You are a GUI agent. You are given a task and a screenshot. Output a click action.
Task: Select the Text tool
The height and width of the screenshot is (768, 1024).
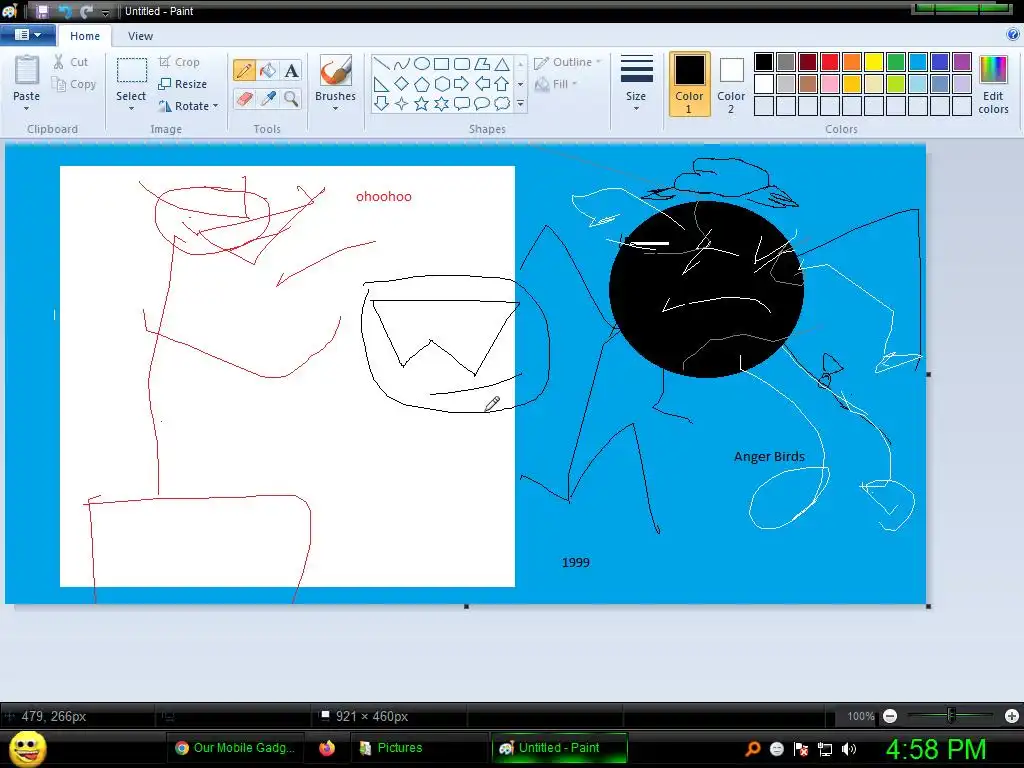coord(291,71)
